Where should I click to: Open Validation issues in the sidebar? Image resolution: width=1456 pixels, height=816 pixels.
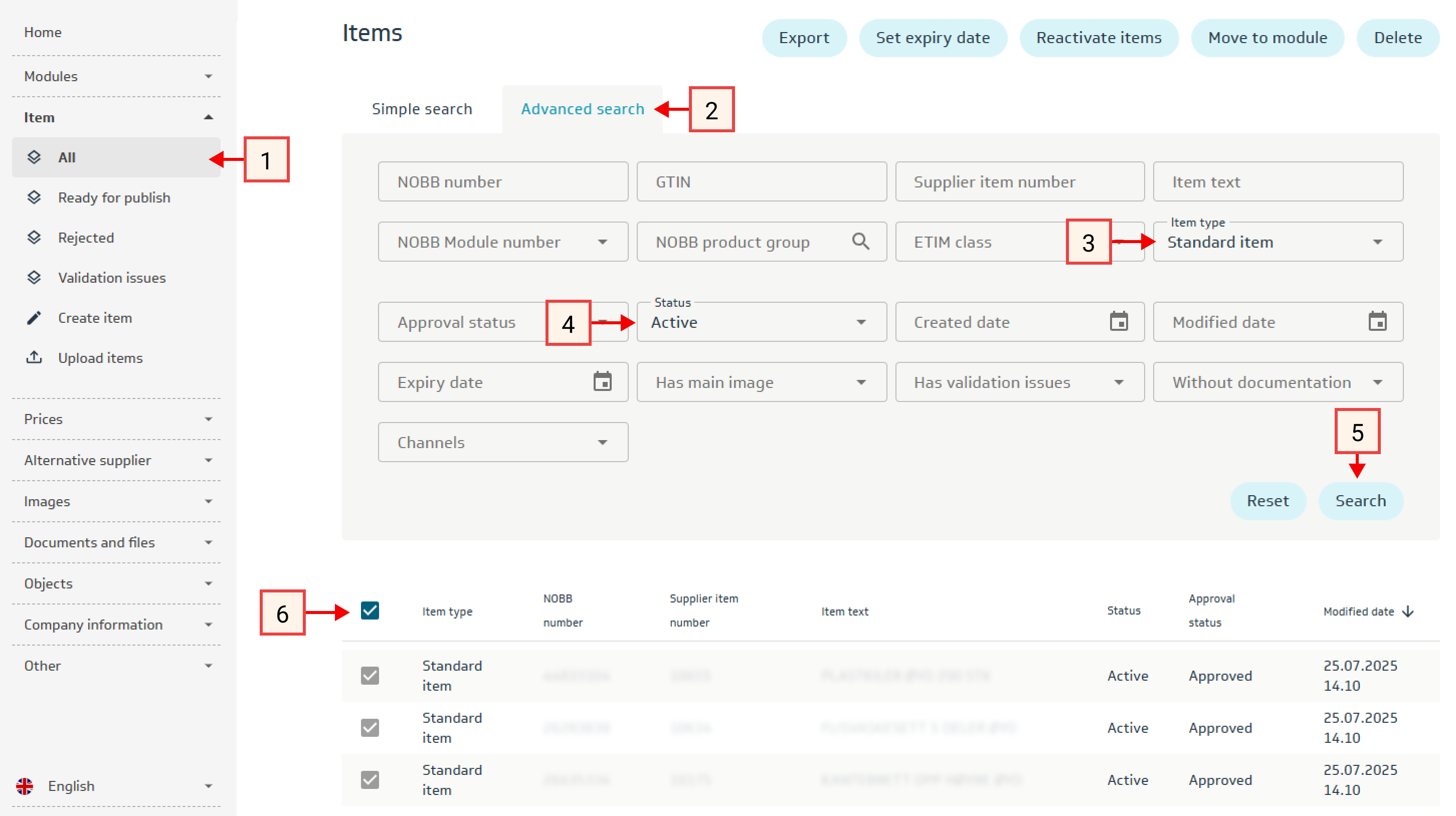111,278
